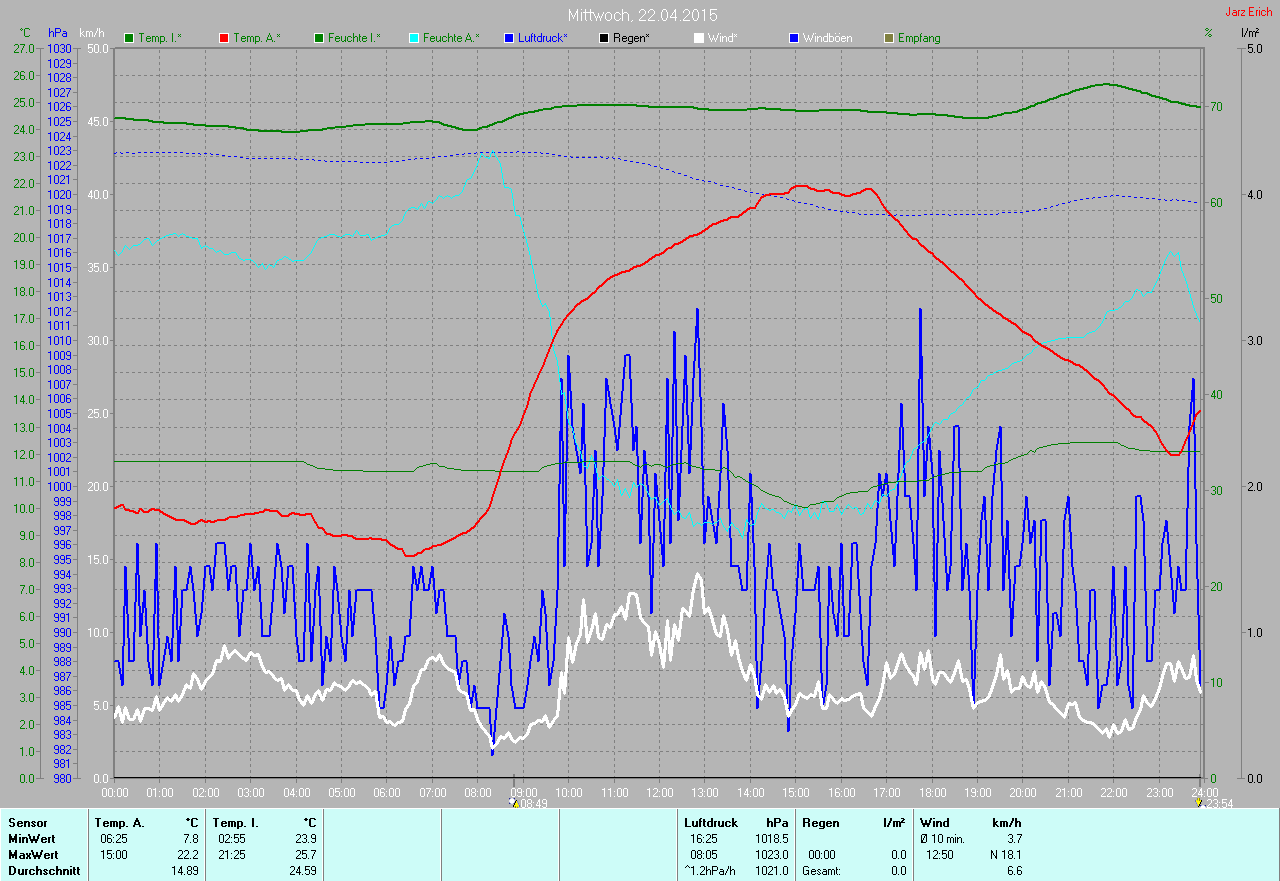Click the Feuchte I. legend label

[x=354, y=38]
